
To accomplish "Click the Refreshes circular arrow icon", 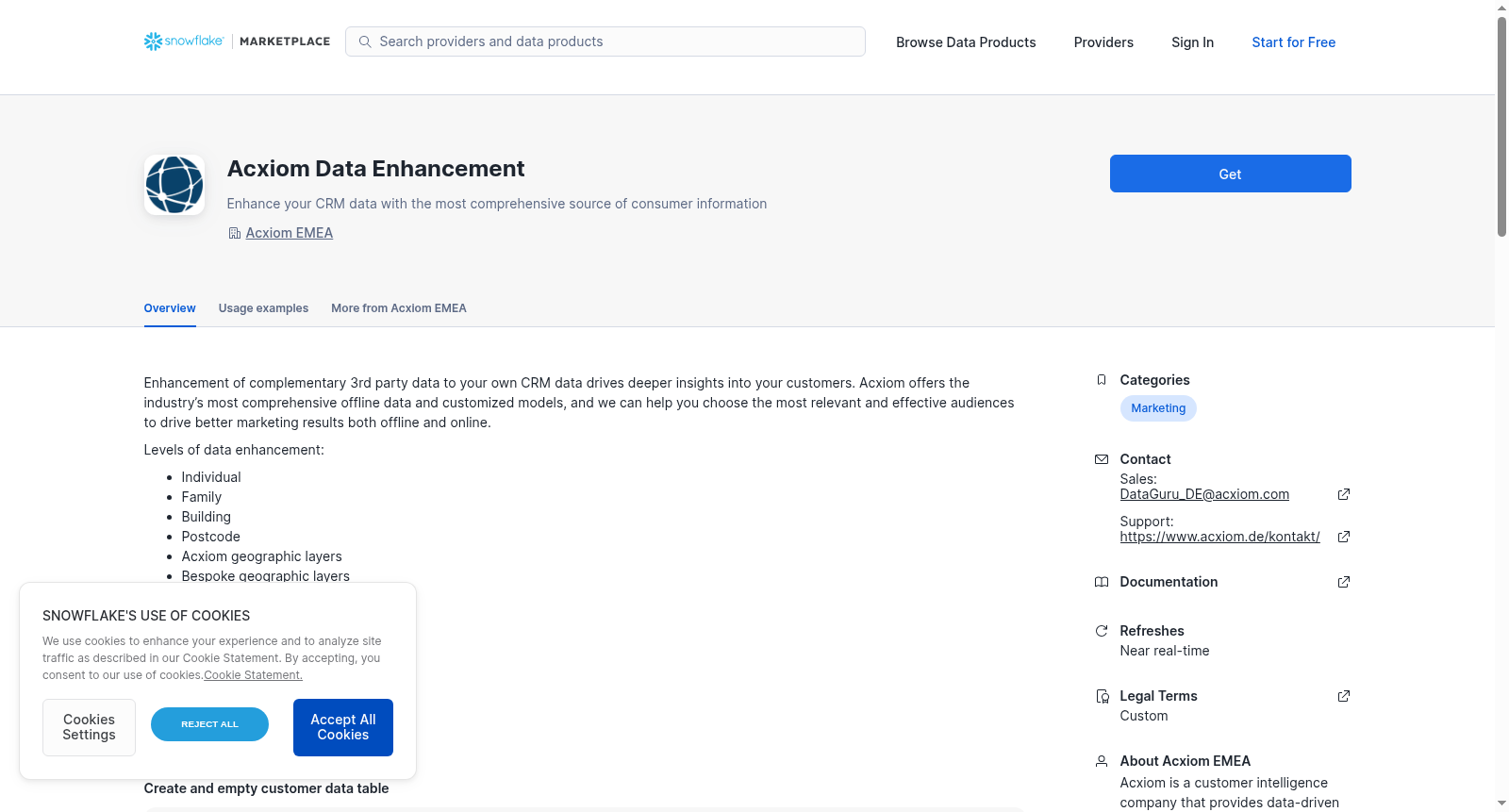I will click(1102, 631).
